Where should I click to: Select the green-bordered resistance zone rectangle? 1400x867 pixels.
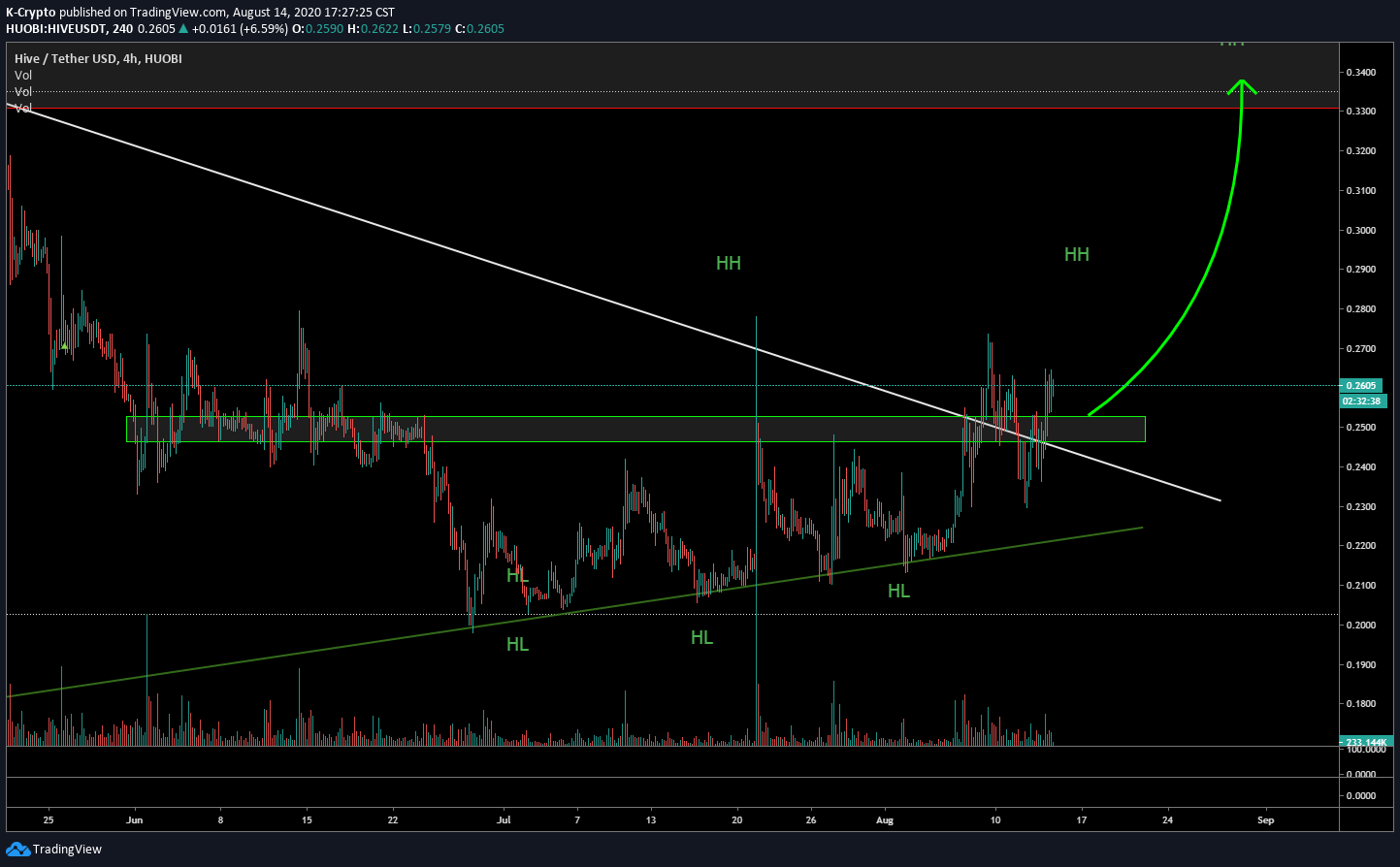(635, 430)
